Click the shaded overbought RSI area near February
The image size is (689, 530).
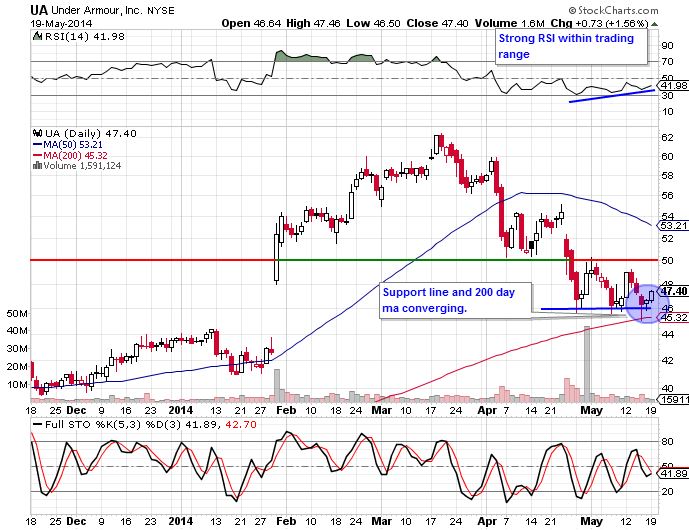pyautogui.click(x=302, y=56)
